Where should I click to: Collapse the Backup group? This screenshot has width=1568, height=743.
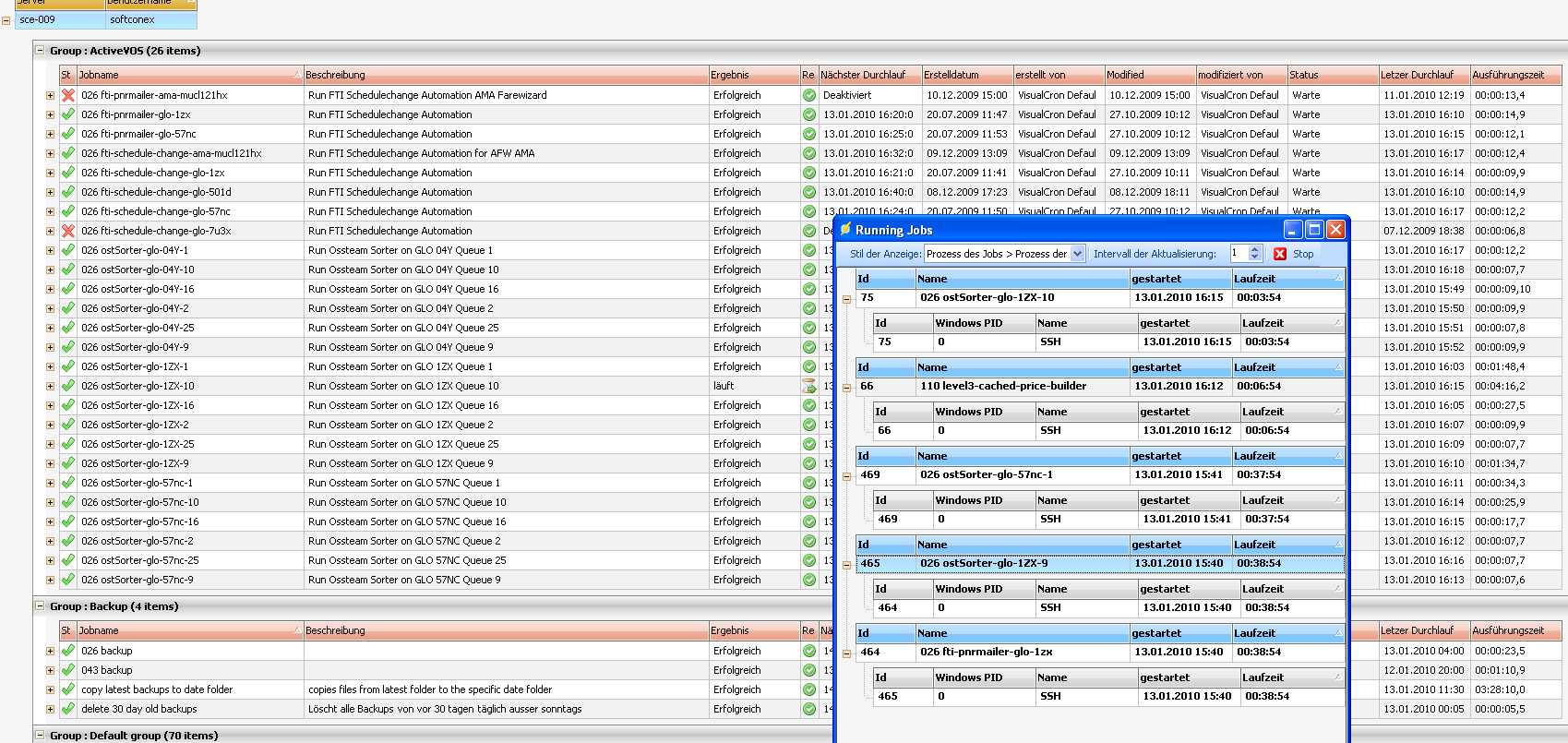[x=40, y=606]
